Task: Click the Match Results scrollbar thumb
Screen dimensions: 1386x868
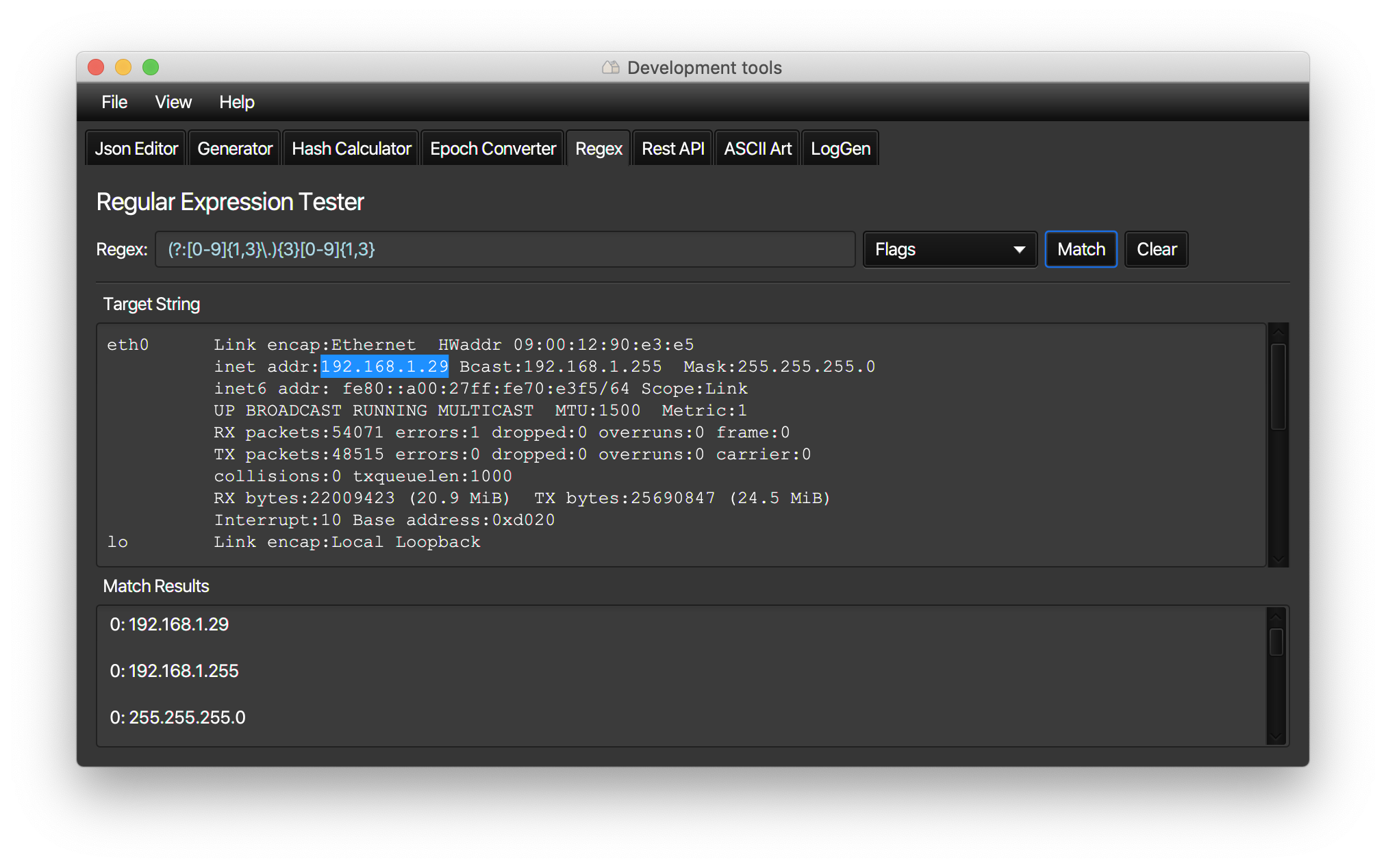Action: click(1276, 642)
